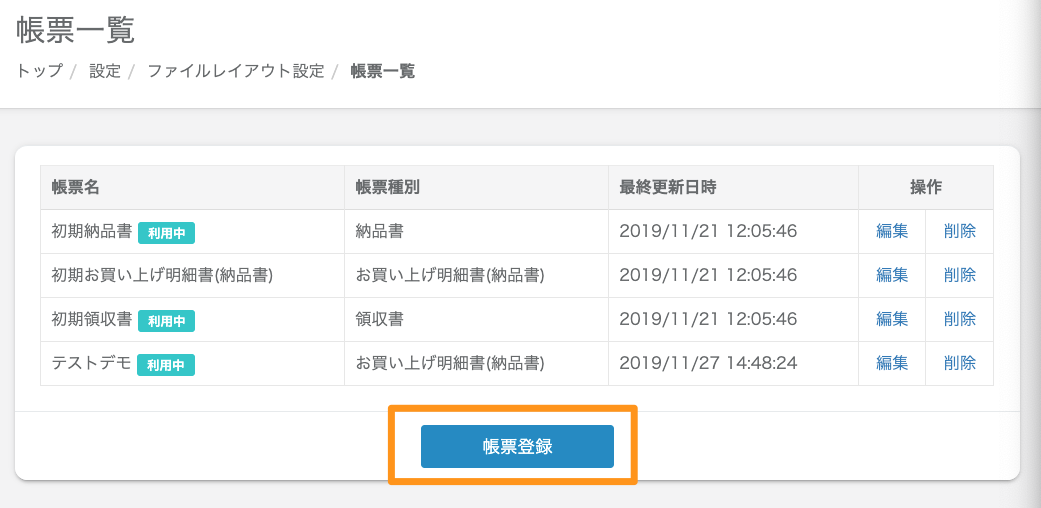Edit the テストデモ row
The image size is (1041, 508).
click(x=892, y=363)
